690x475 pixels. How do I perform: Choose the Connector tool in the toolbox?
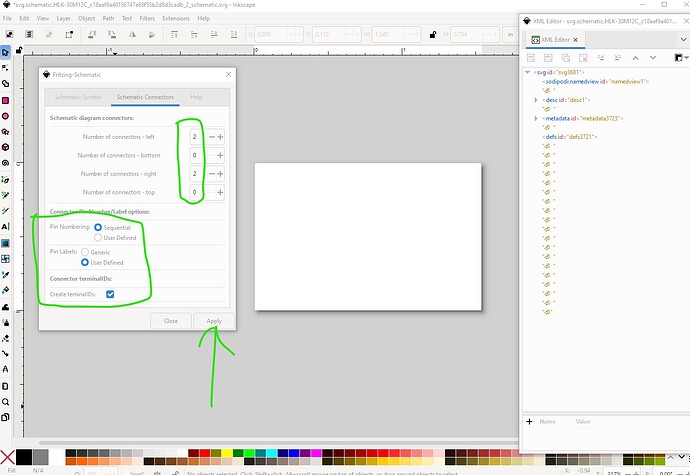click(x=5, y=353)
